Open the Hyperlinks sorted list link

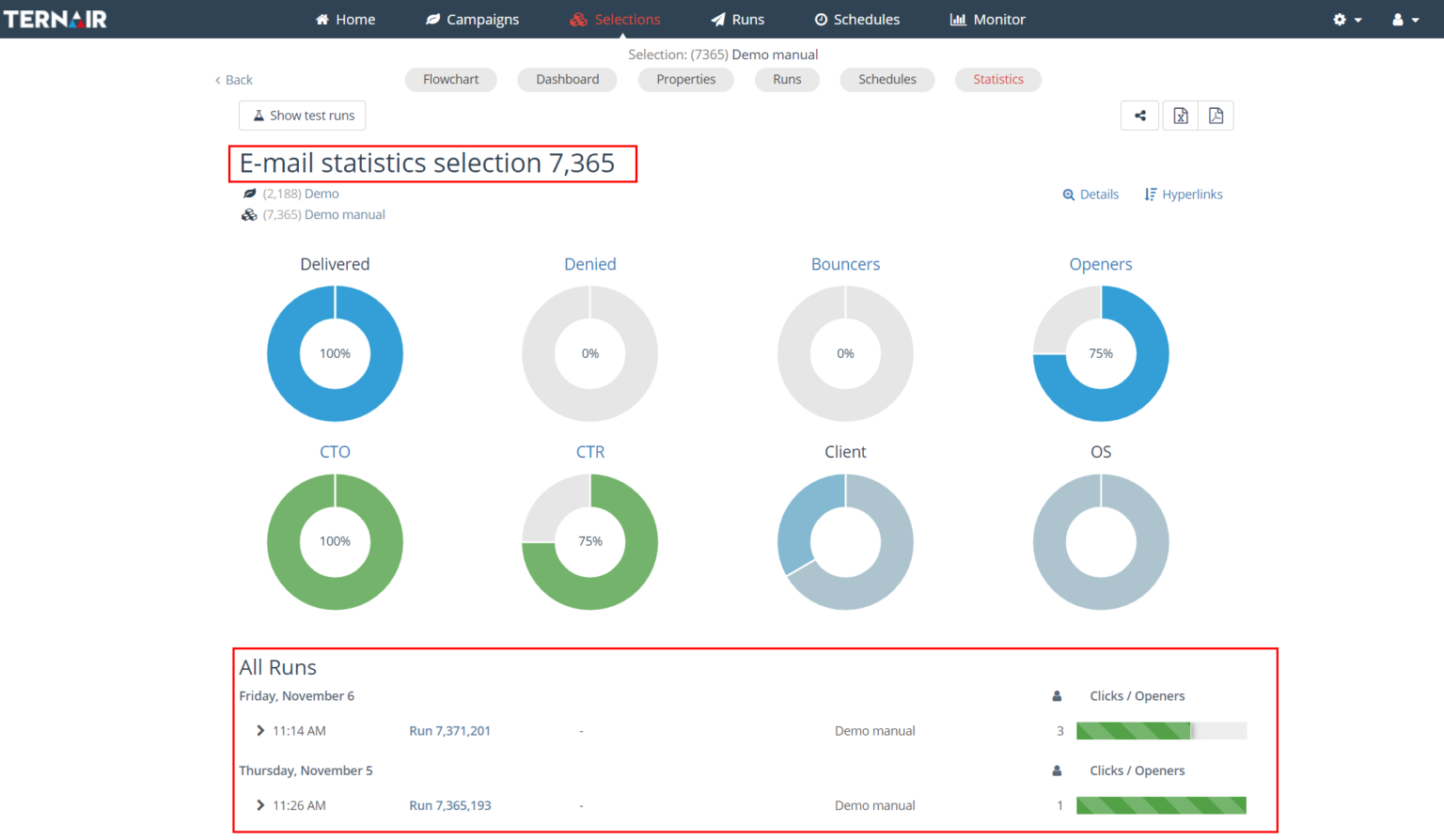[x=1184, y=194]
